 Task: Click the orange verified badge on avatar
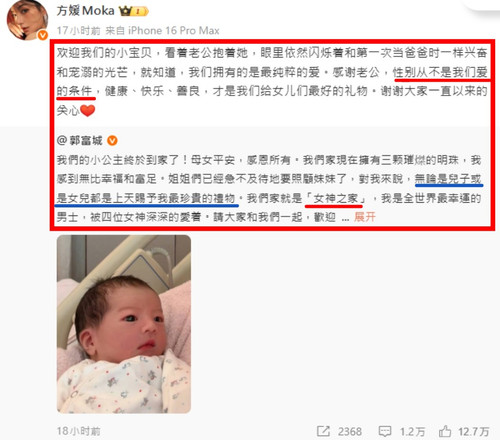point(42,35)
